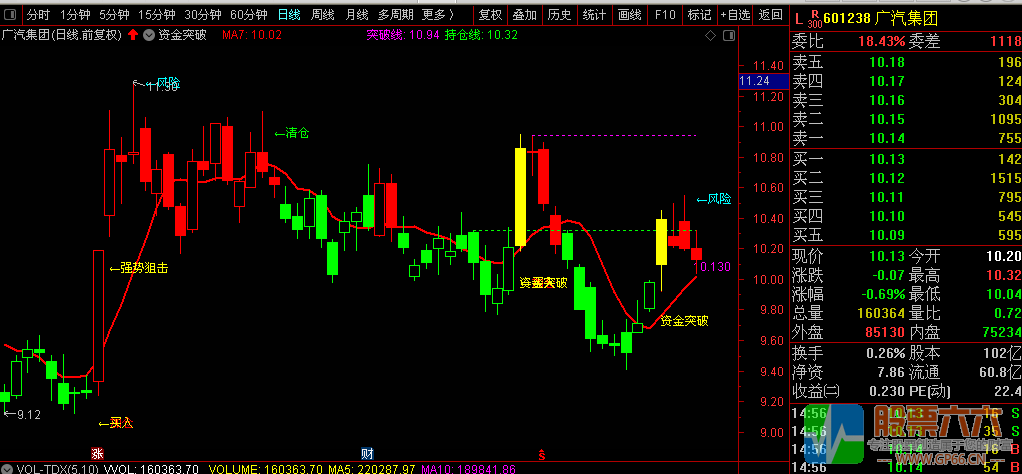This screenshot has width=1022, height=474.
Task: Click the 财 financial marker at the chart bottom
Action: [368, 454]
